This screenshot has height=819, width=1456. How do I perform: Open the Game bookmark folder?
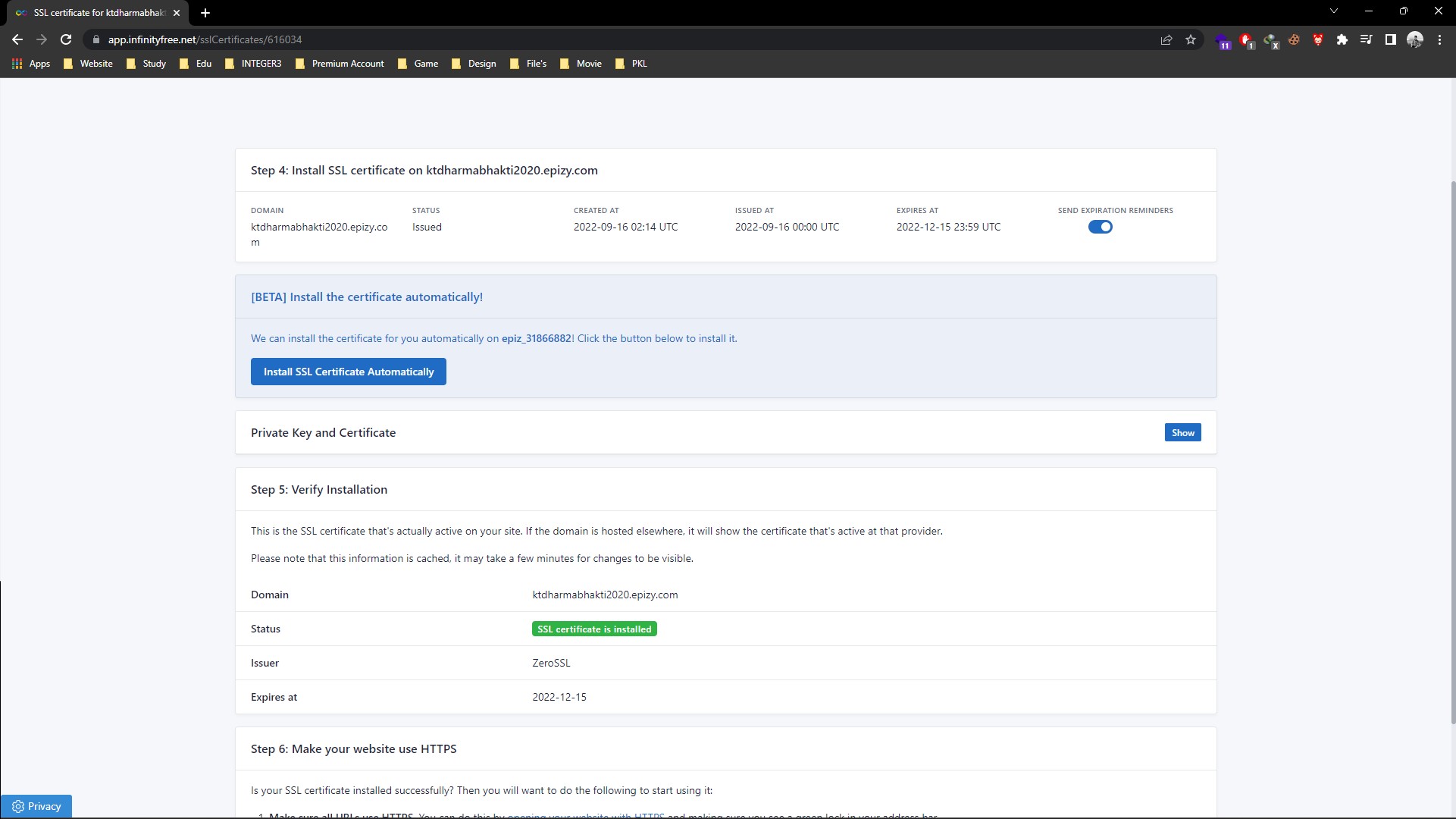[418, 64]
